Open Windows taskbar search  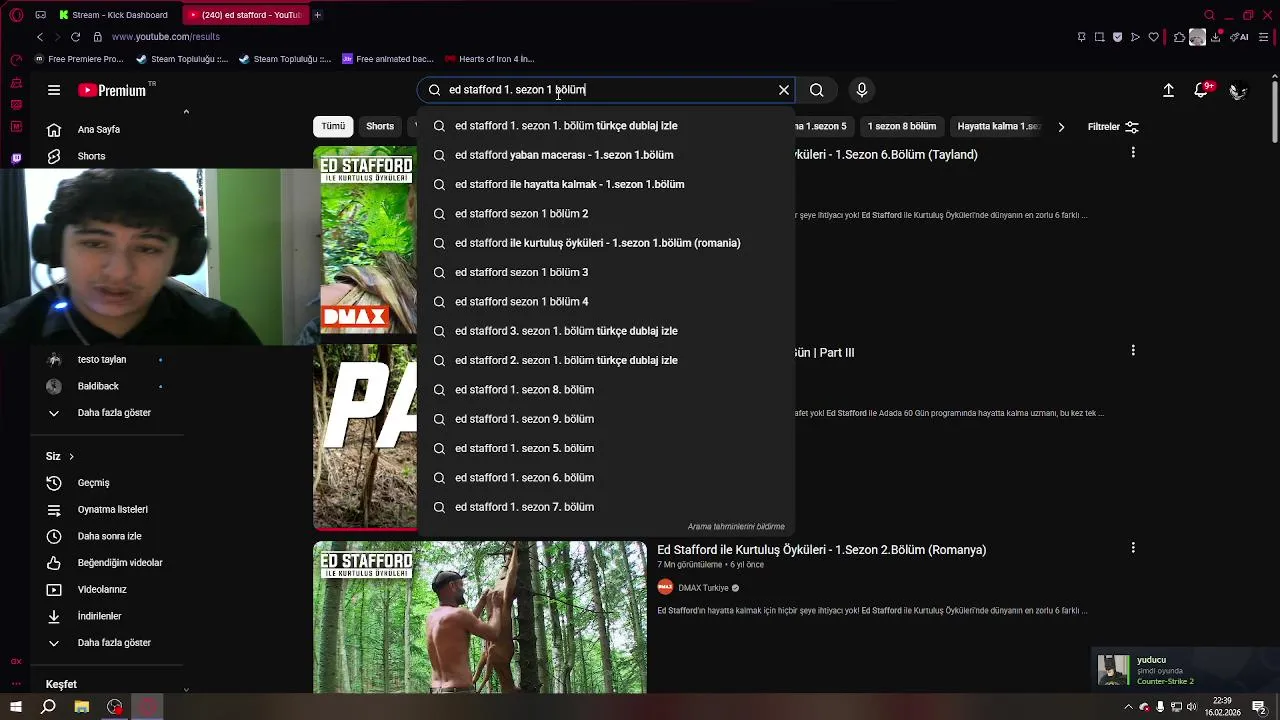point(48,707)
